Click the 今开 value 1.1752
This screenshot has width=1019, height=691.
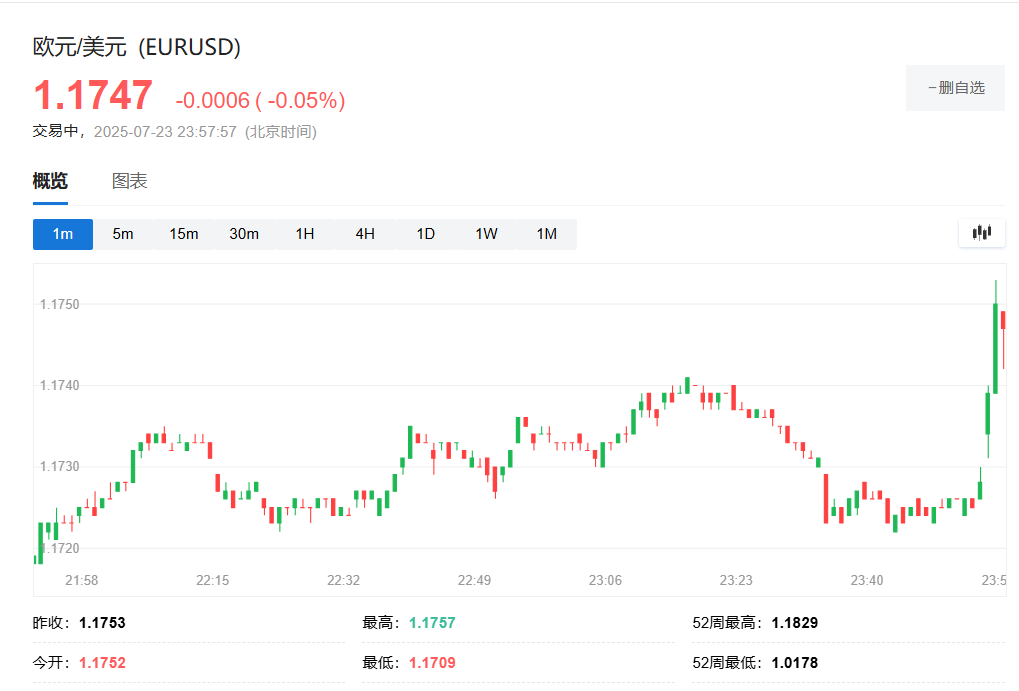coord(102,663)
